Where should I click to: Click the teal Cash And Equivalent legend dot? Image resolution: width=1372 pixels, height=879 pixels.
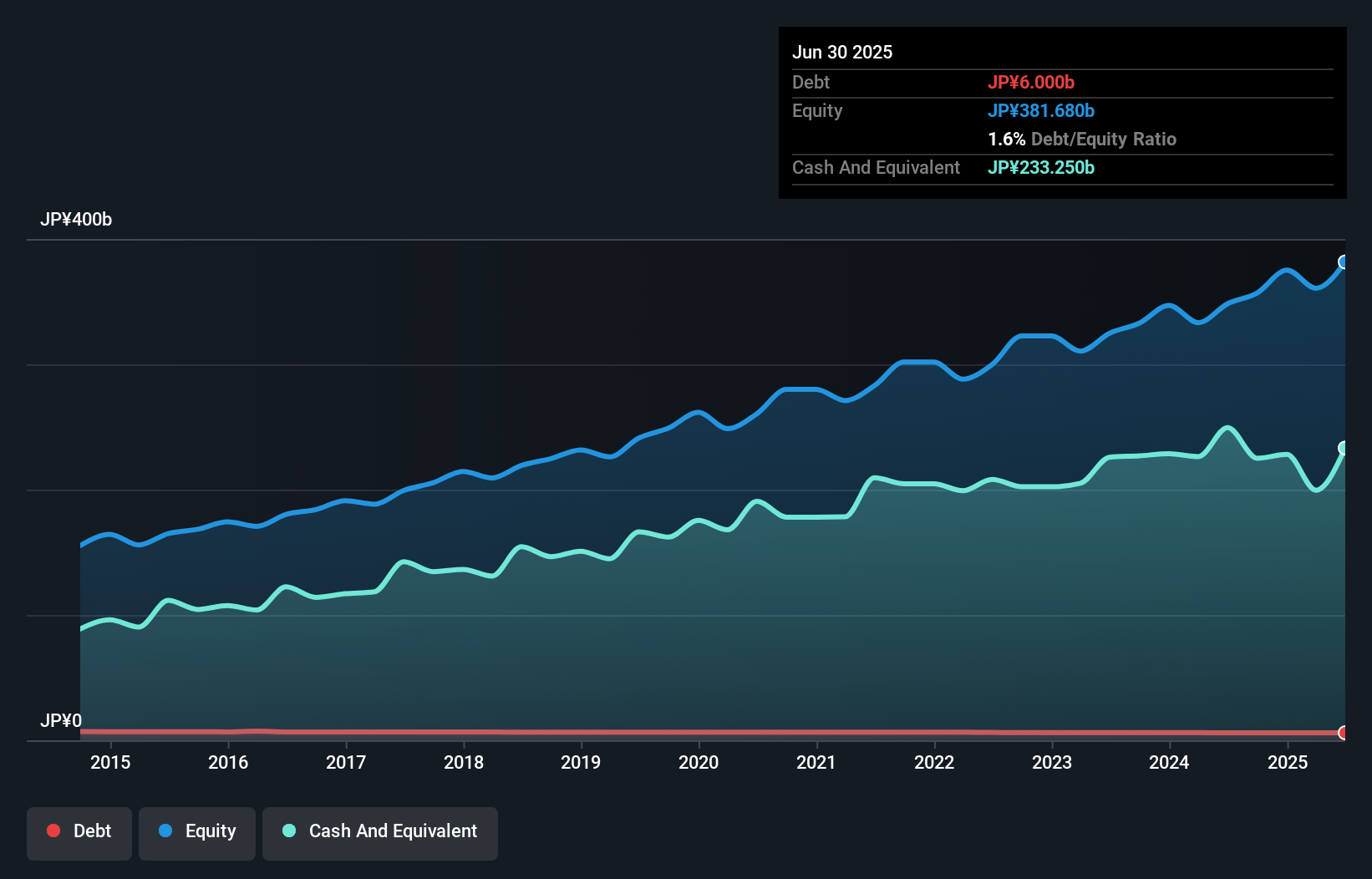pyautogui.click(x=288, y=831)
